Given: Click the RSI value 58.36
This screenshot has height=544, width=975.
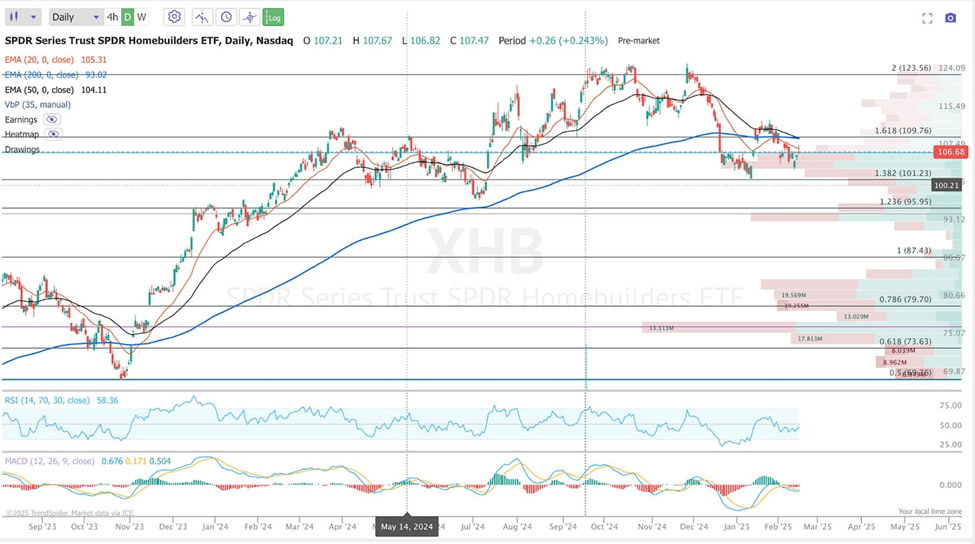Looking at the screenshot, I should click(x=108, y=400).
